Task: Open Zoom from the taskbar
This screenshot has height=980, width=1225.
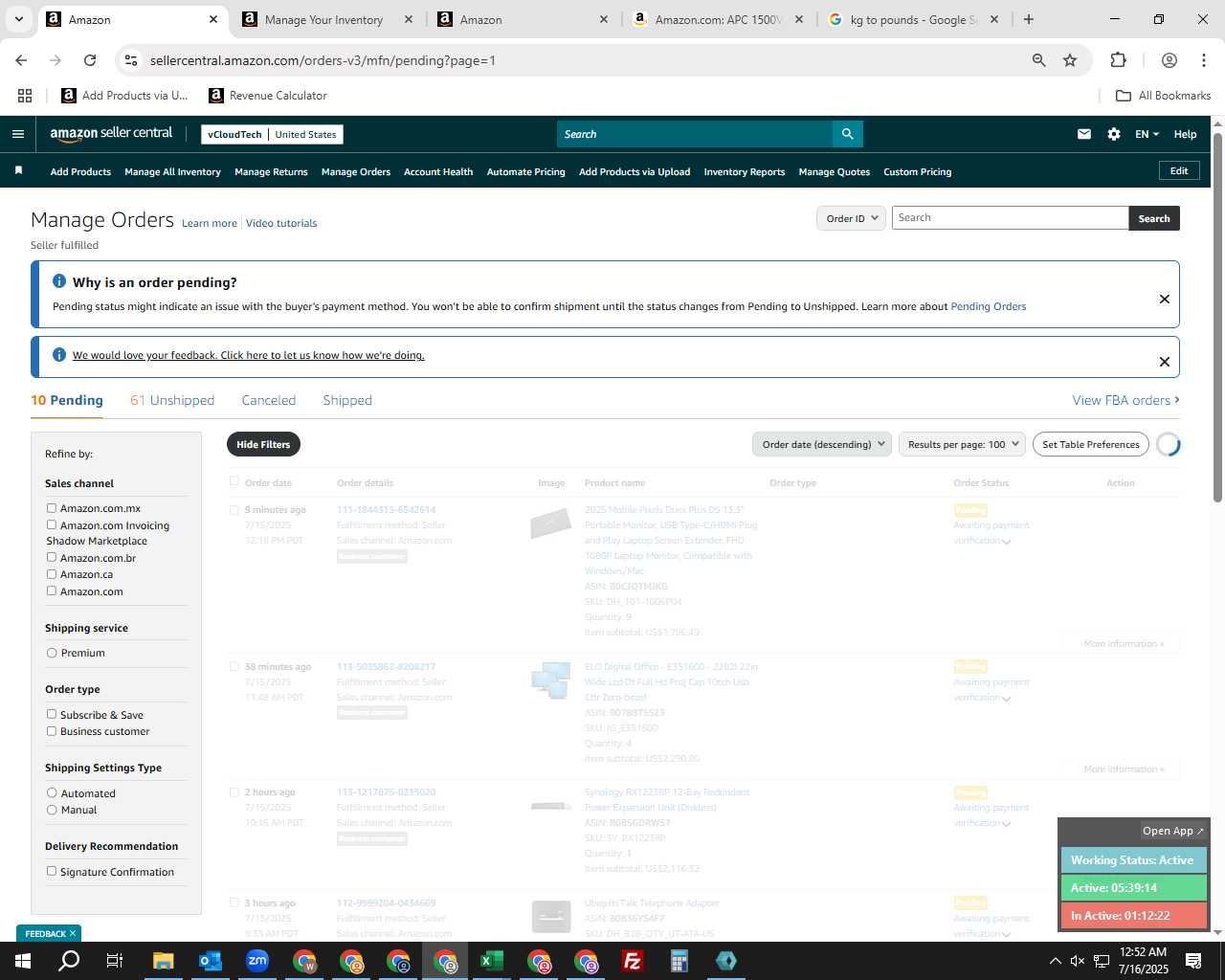Action: tap(257, 961)
